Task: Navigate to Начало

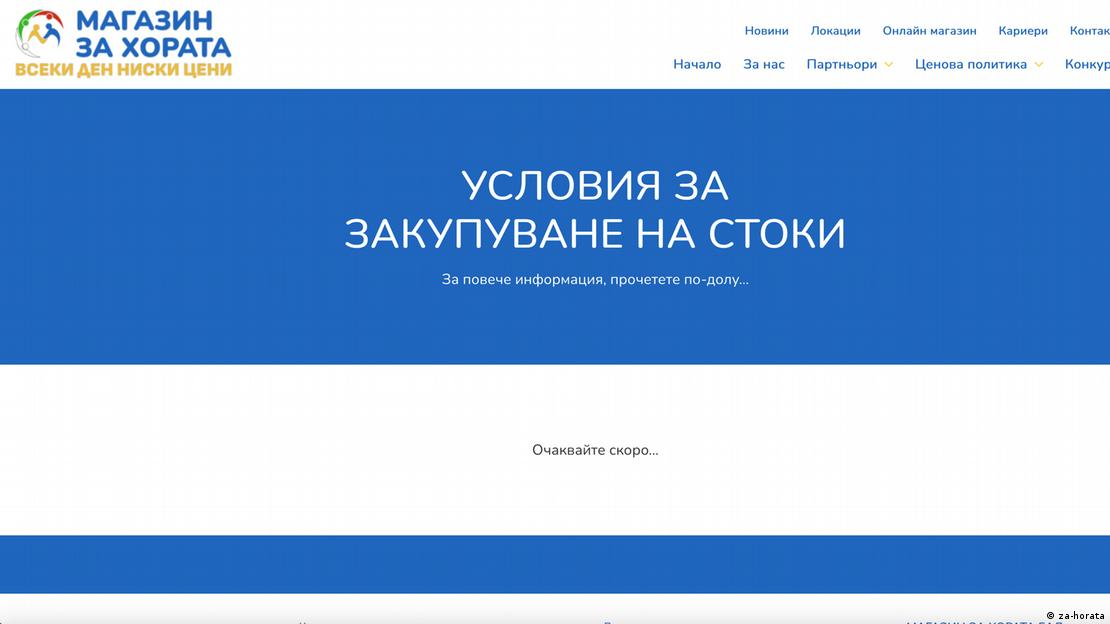Action: click(x=697, y=64)
